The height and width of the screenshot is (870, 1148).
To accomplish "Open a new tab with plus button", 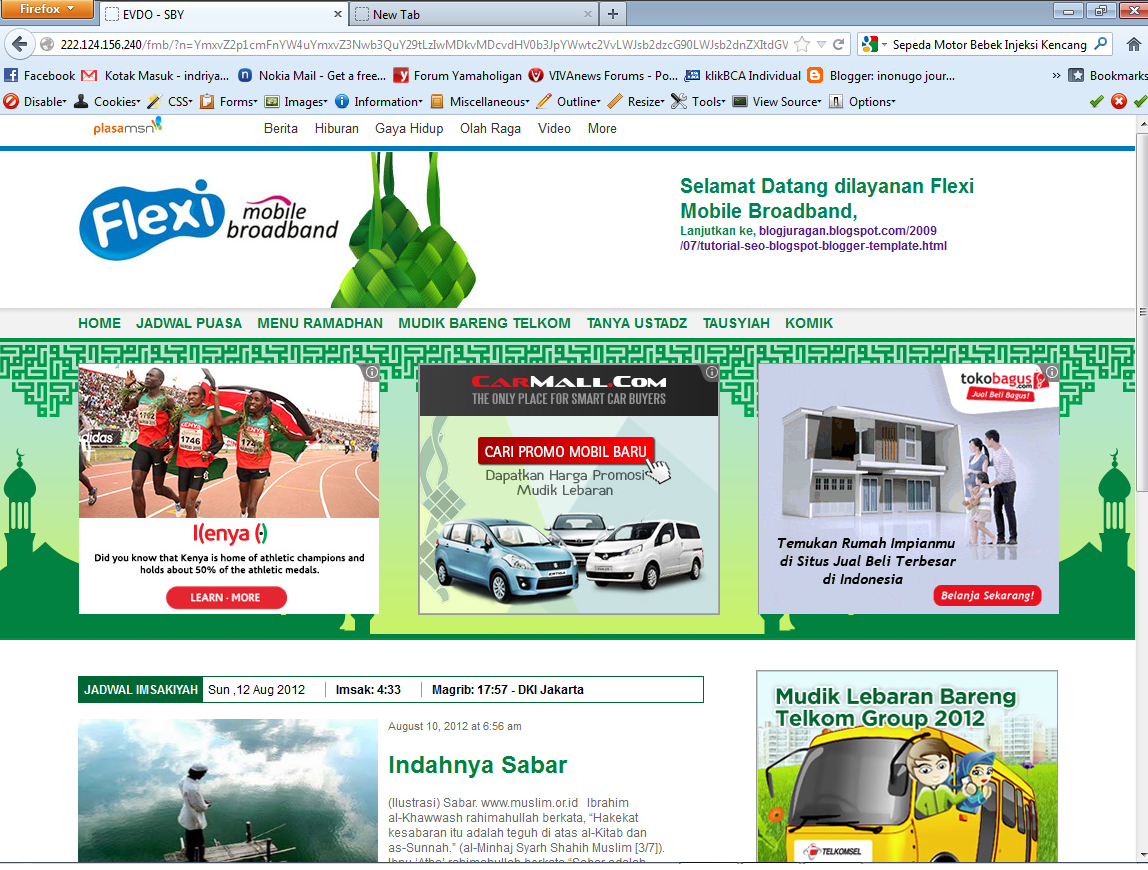I will point(613,13).
